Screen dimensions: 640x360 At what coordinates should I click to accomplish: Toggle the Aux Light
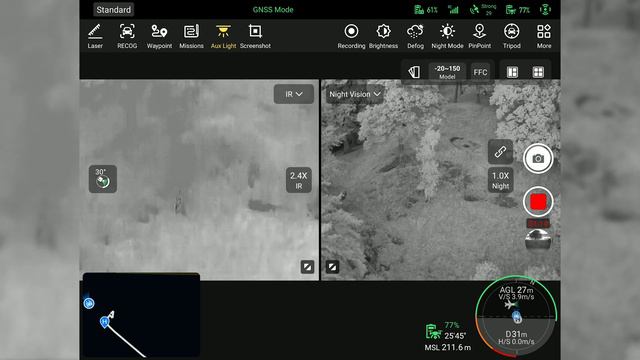pyautogui.click(x=223, y=36)
